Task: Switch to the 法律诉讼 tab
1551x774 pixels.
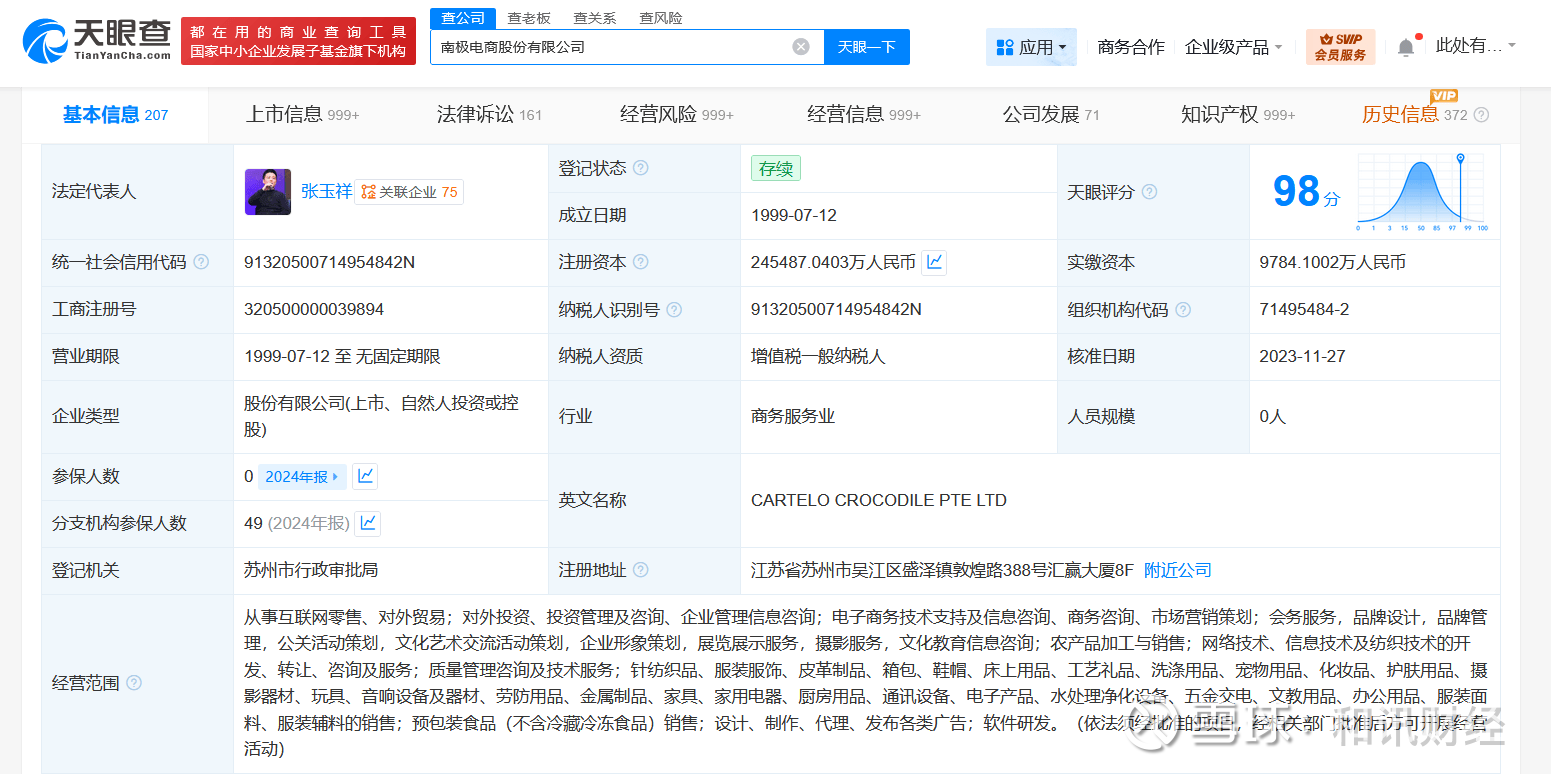Action: click(x=489, y=115)
